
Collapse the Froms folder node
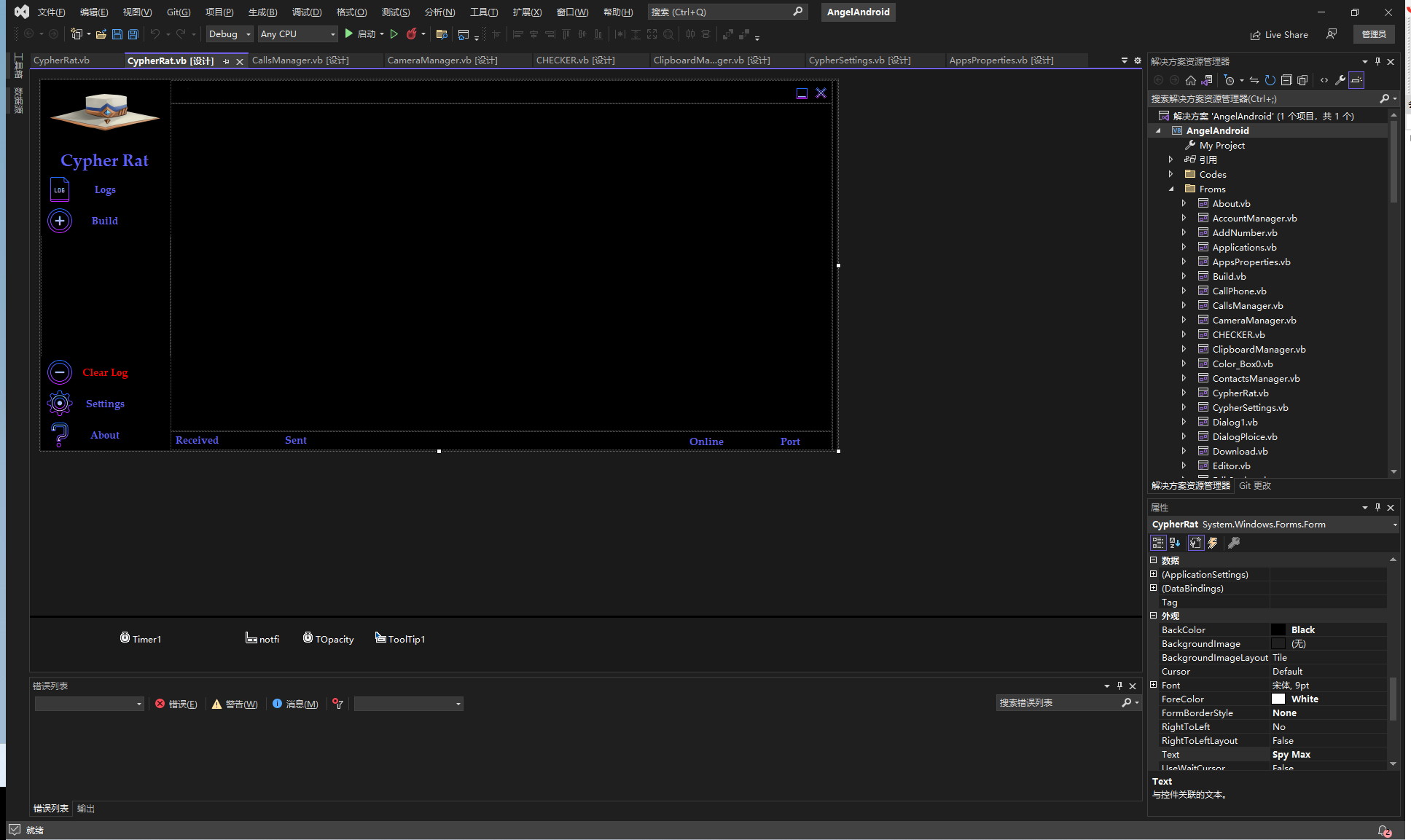pos(1171,189)
